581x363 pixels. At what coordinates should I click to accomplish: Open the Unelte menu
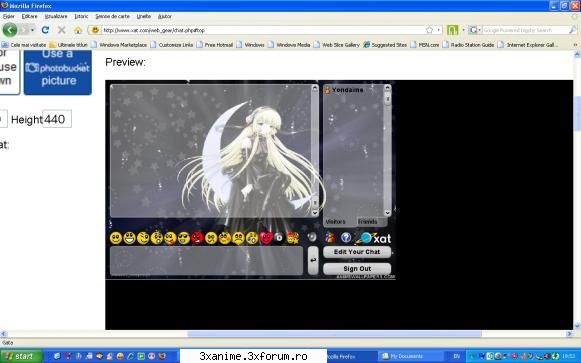click(x=144, y=16)
